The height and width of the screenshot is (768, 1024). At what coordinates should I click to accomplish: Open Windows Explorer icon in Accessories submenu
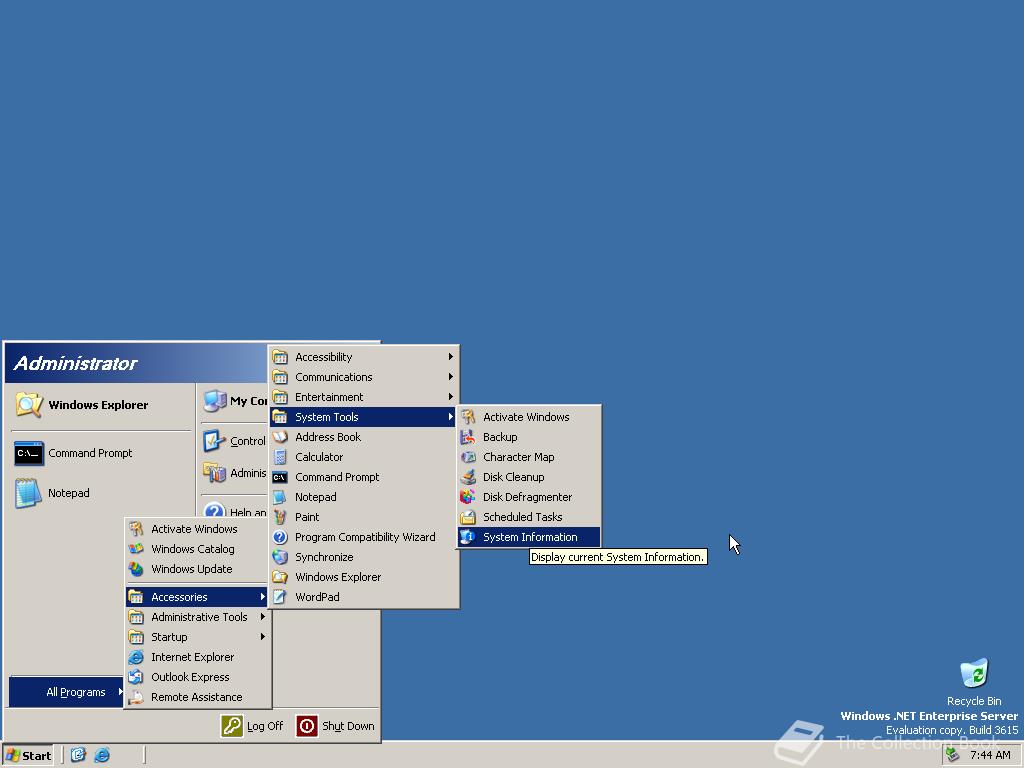tap(280, 577)
